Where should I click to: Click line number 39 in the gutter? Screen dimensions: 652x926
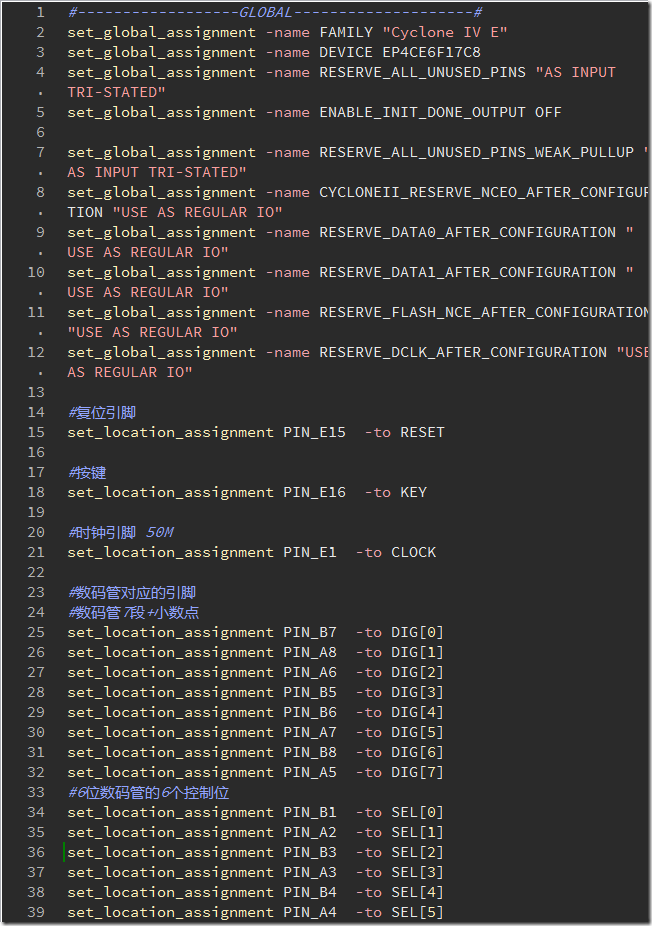[36, 913]
